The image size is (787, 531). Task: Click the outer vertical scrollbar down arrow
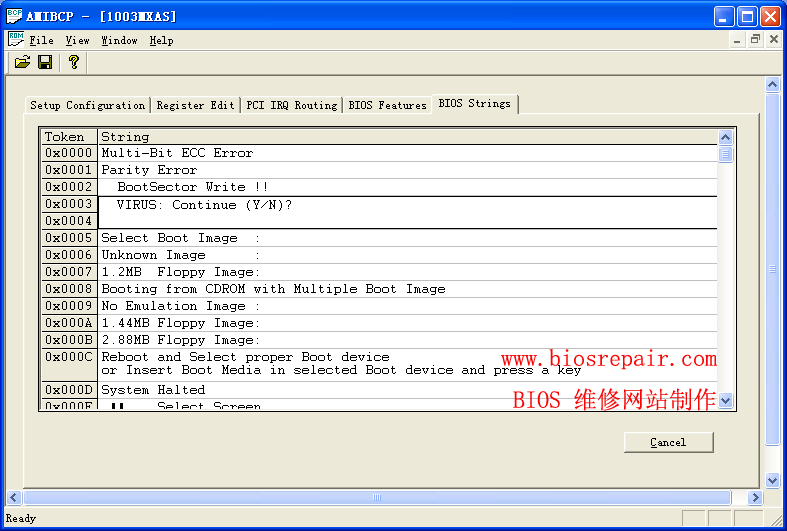(772, 480)
